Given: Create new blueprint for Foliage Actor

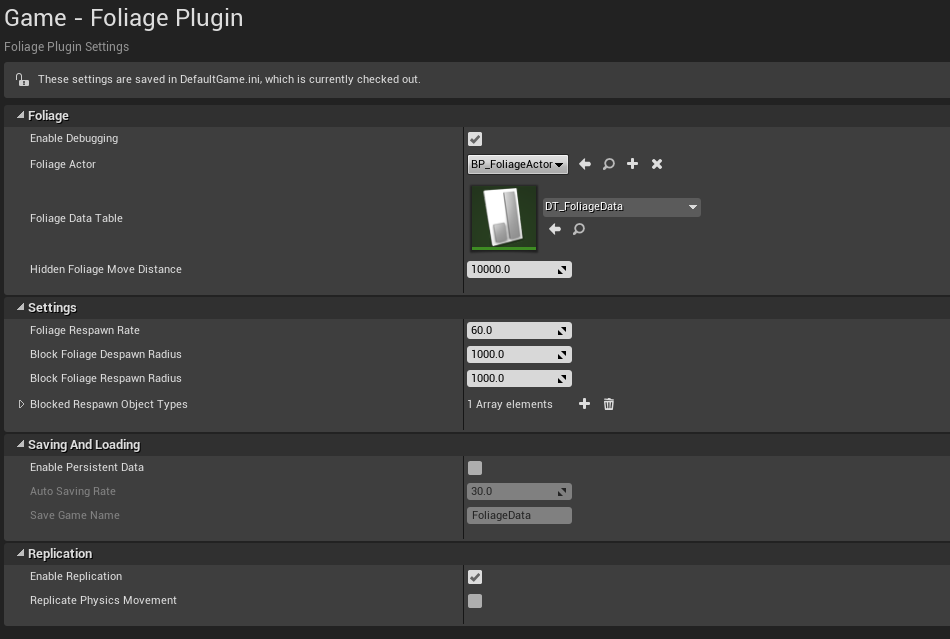Looking at the screenshot, I should [x=633, y=164].
